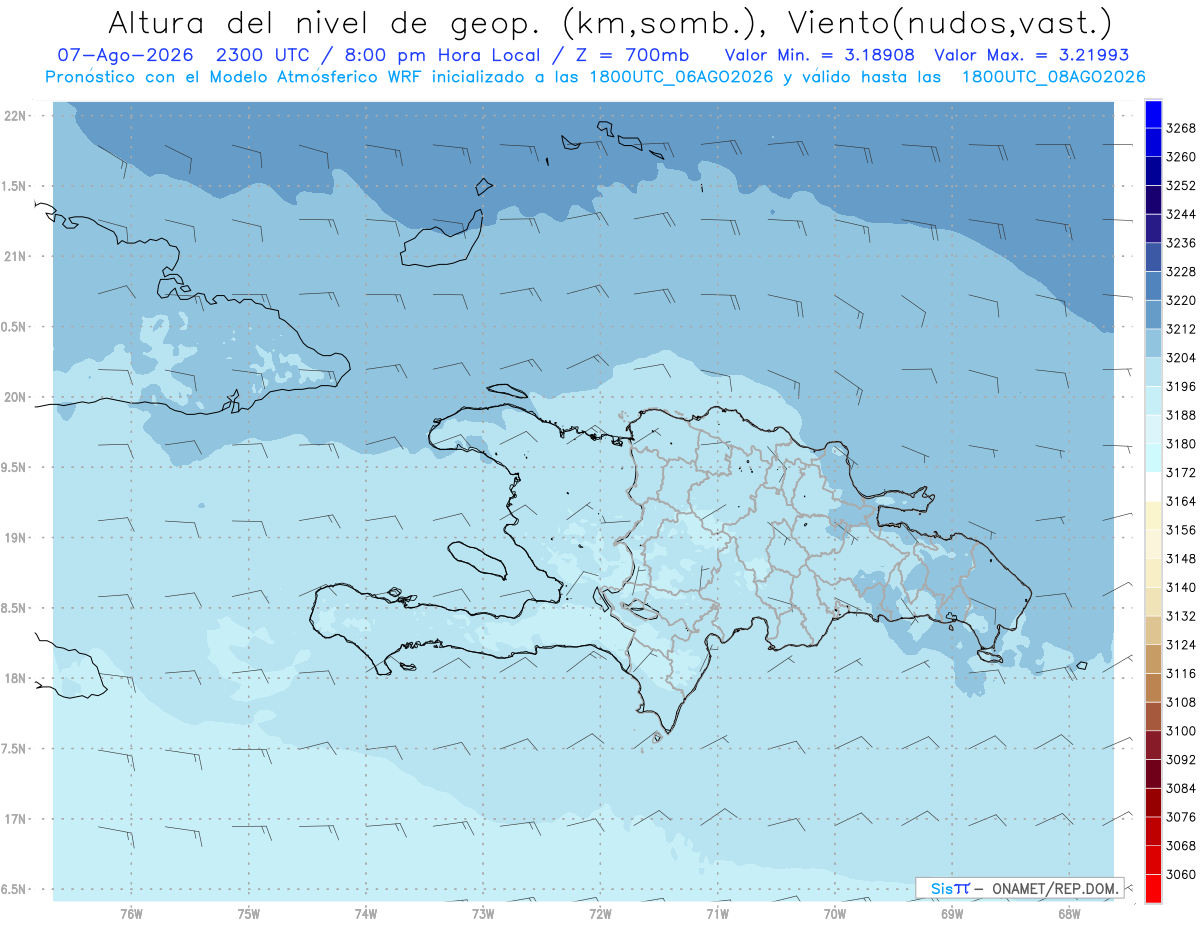
Task: Click the 'ONAMET/REP.DOM.' credit label
Action: [x=1056, y=888]
